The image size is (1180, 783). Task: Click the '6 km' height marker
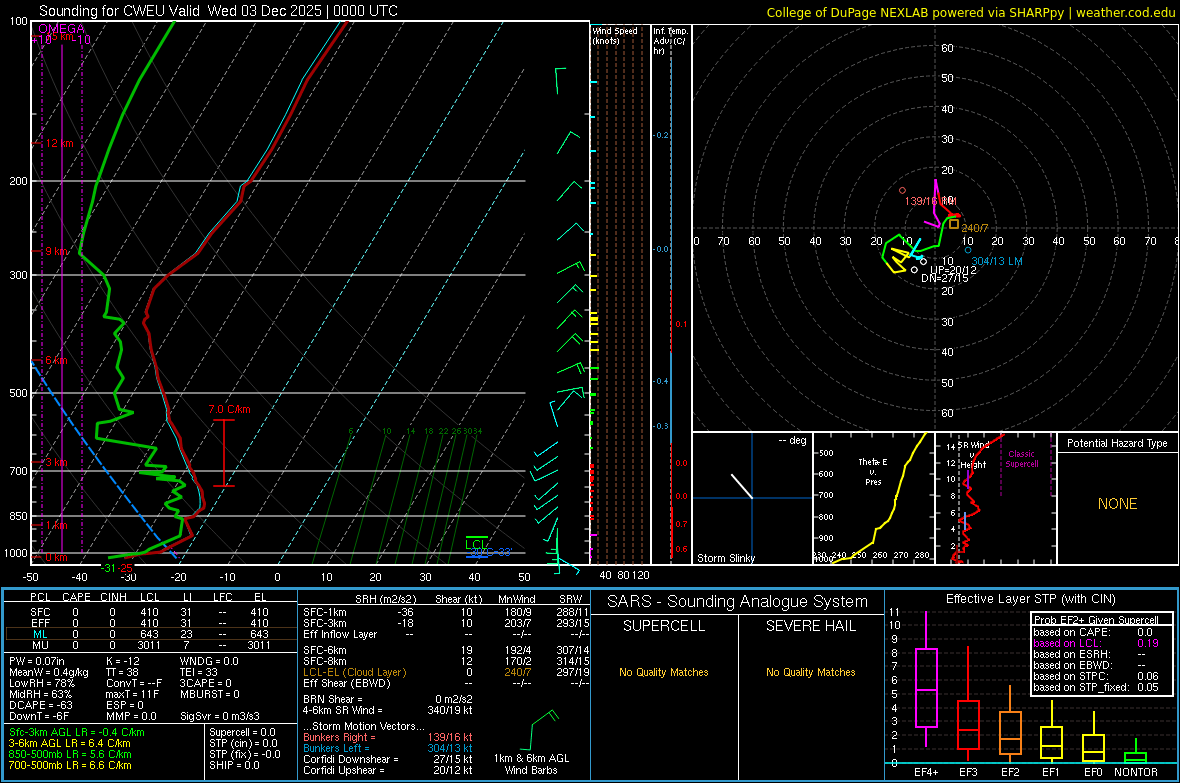point(56,361)
